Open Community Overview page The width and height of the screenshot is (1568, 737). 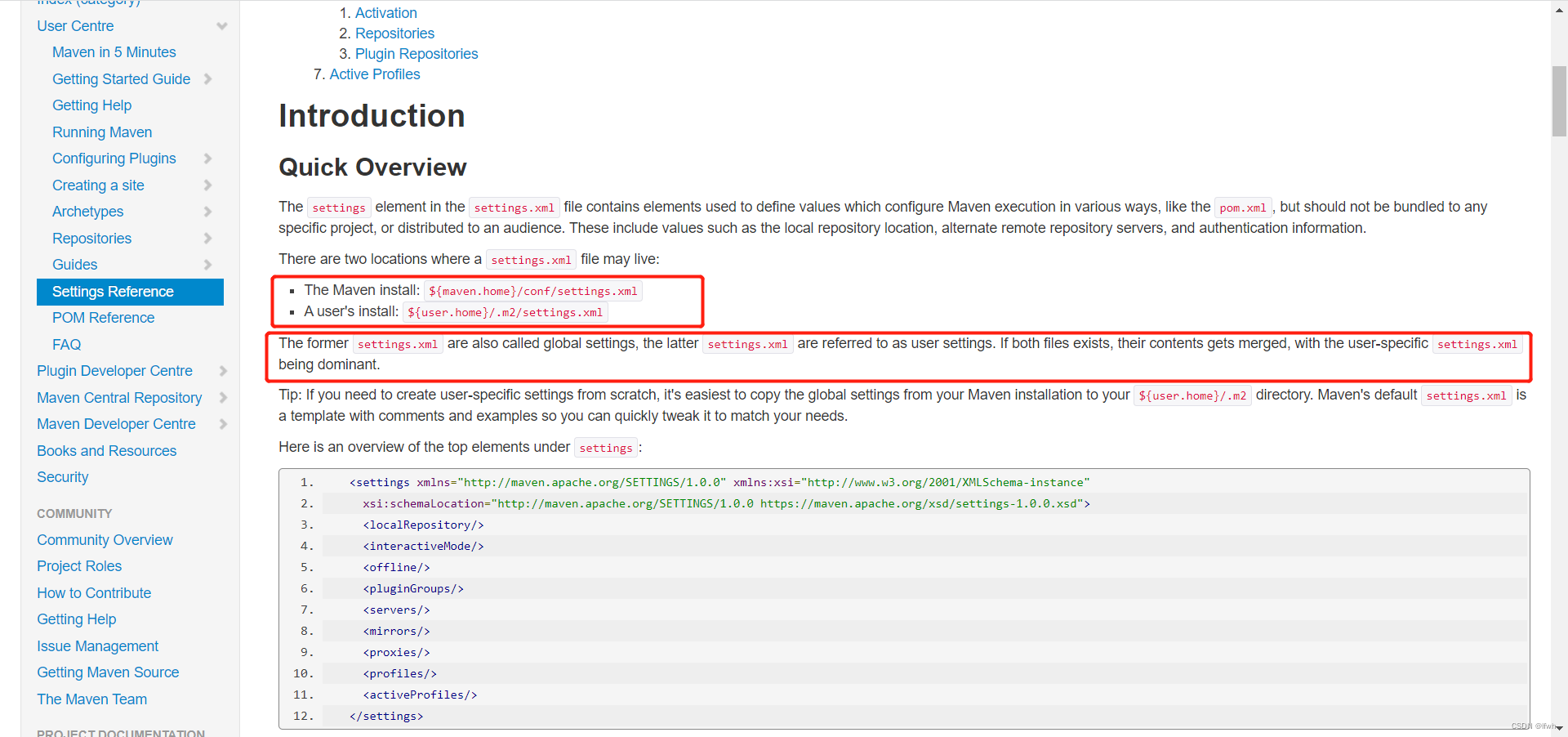click(105, 540)
